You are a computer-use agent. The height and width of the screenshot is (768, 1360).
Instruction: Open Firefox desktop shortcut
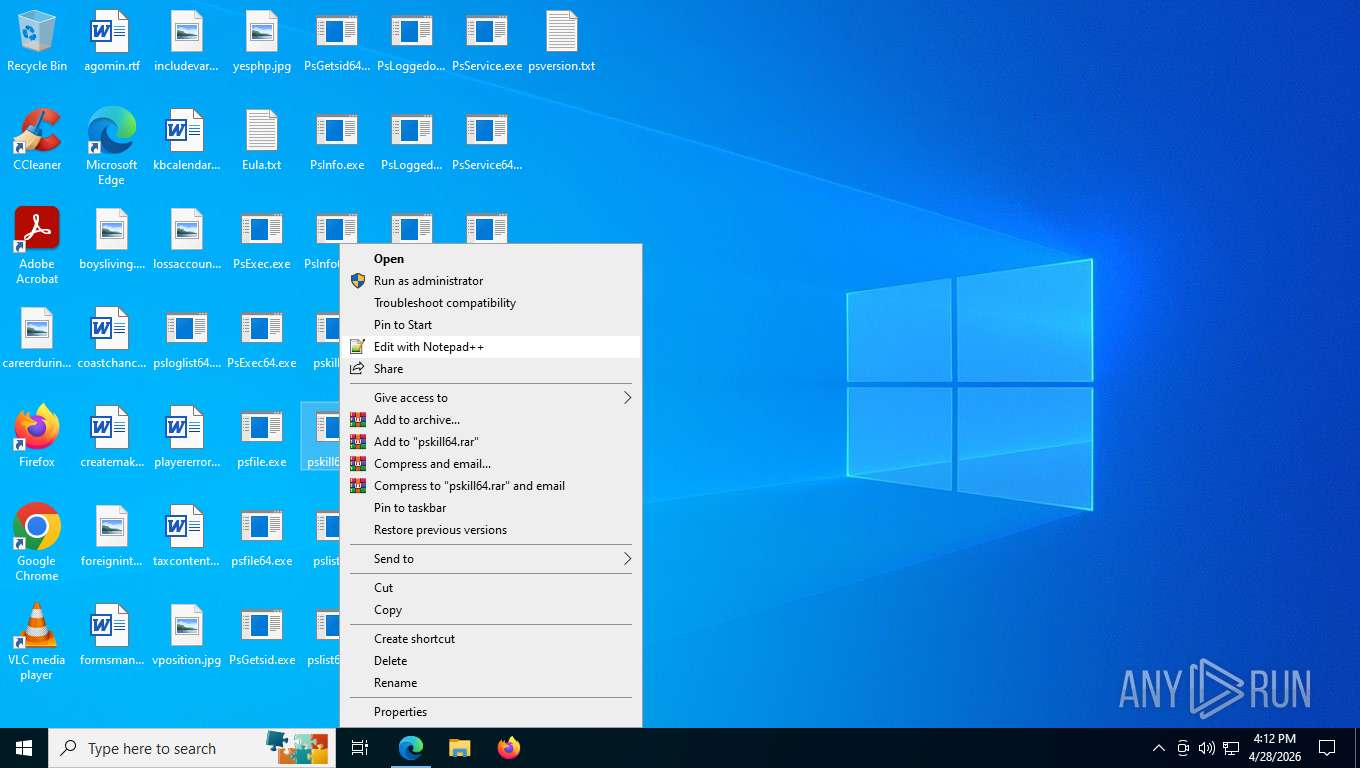pyautogui.click(x=37, y=437)
